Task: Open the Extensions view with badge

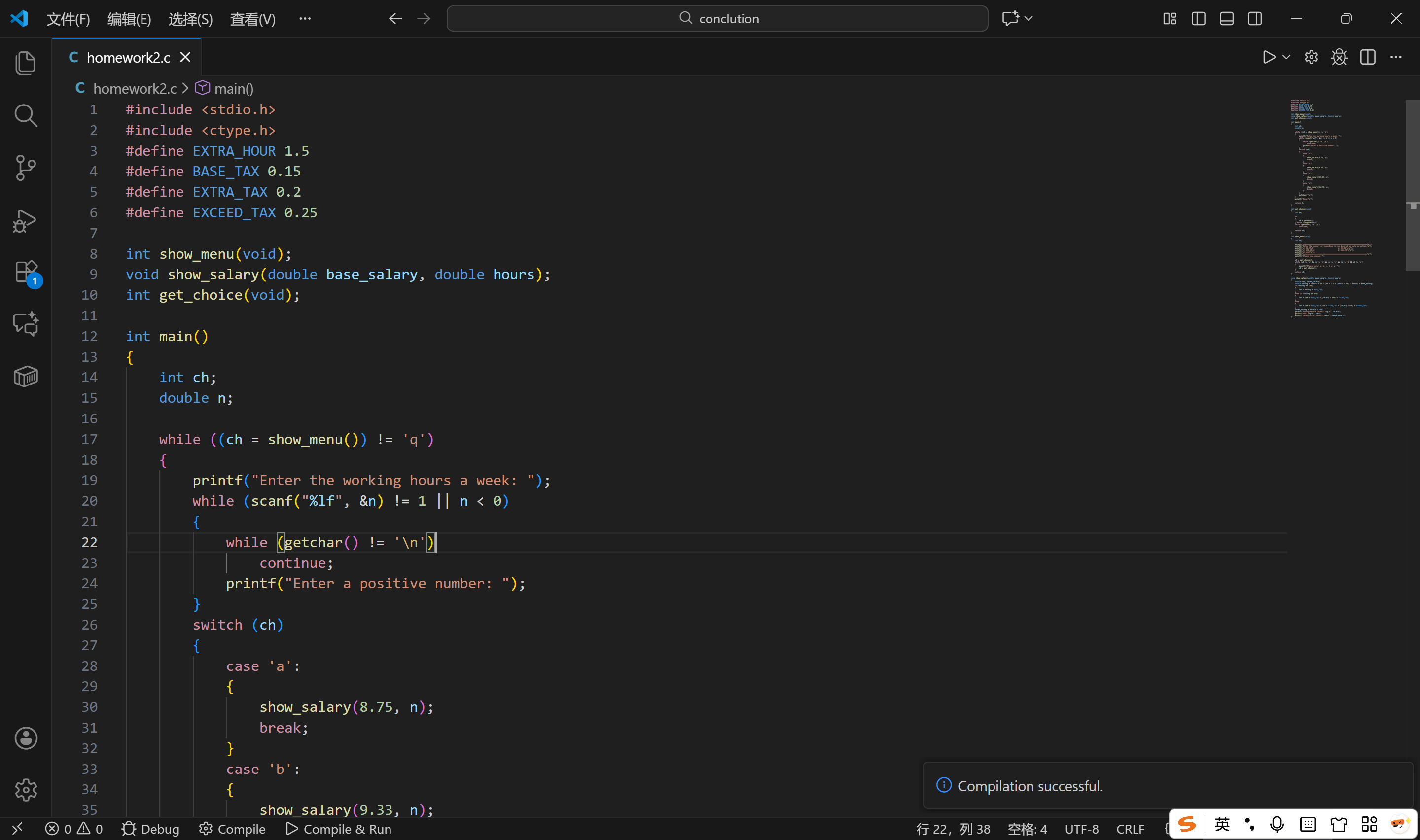Action: pyautogui.click(x=26, y=272)
